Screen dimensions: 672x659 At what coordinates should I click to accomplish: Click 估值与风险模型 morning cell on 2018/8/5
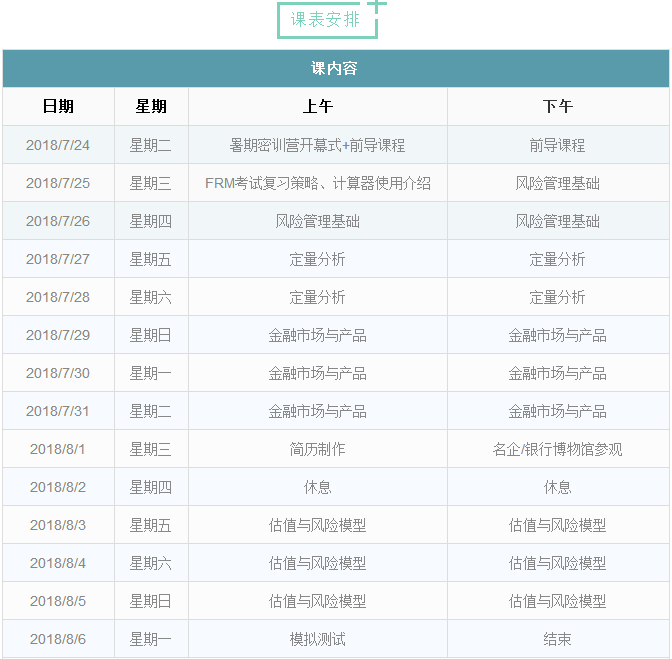coord(317,601)
